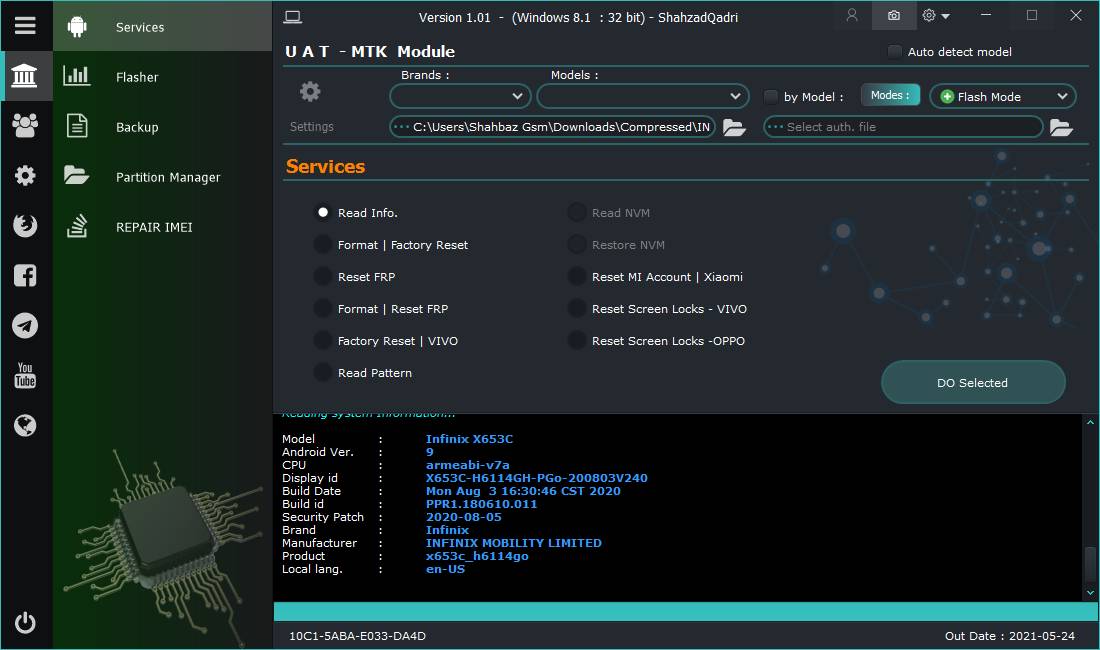Select the Reset FRP radio option

click(x=323, y=277)
